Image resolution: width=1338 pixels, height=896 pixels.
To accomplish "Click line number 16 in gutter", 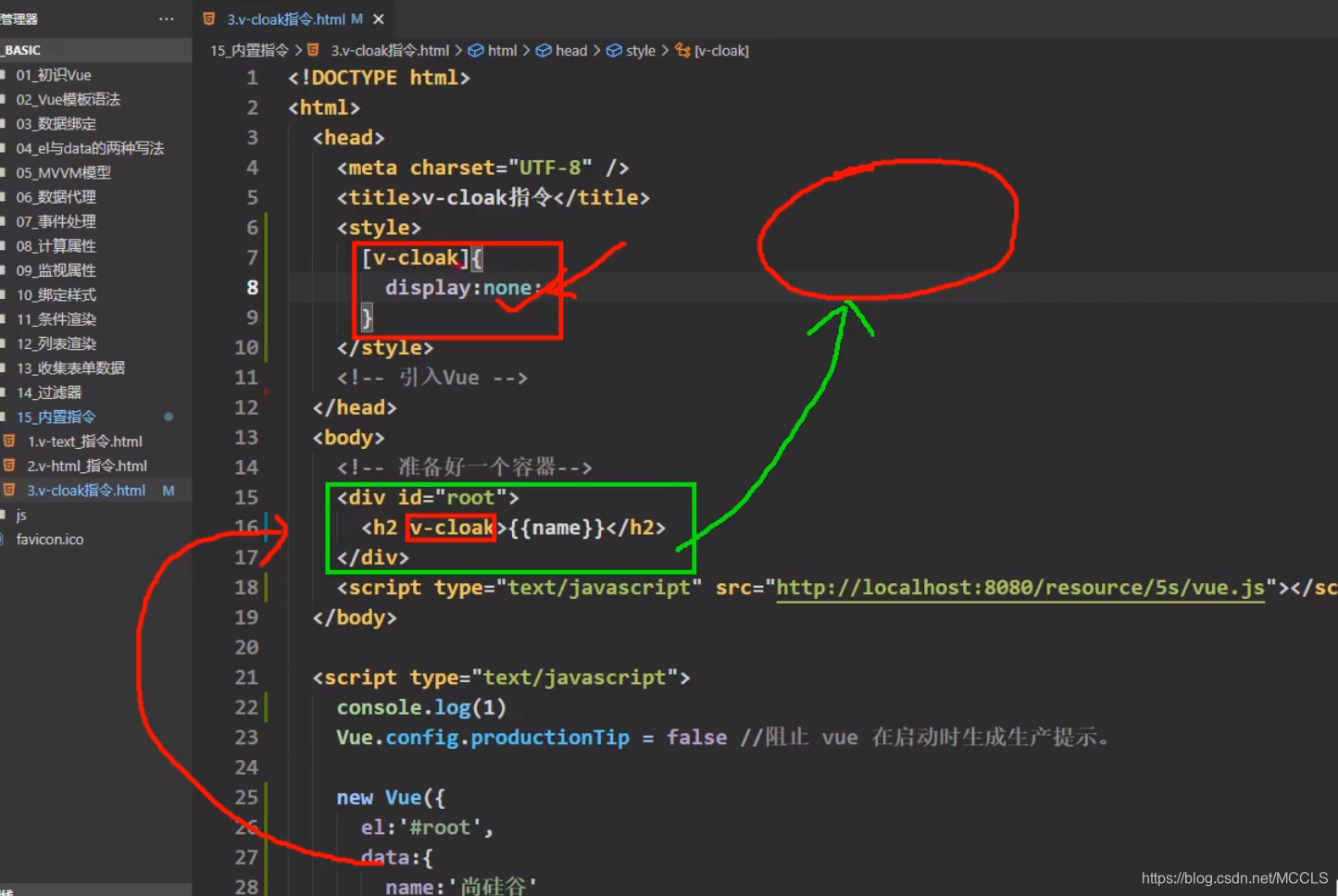I will point(246,528).
